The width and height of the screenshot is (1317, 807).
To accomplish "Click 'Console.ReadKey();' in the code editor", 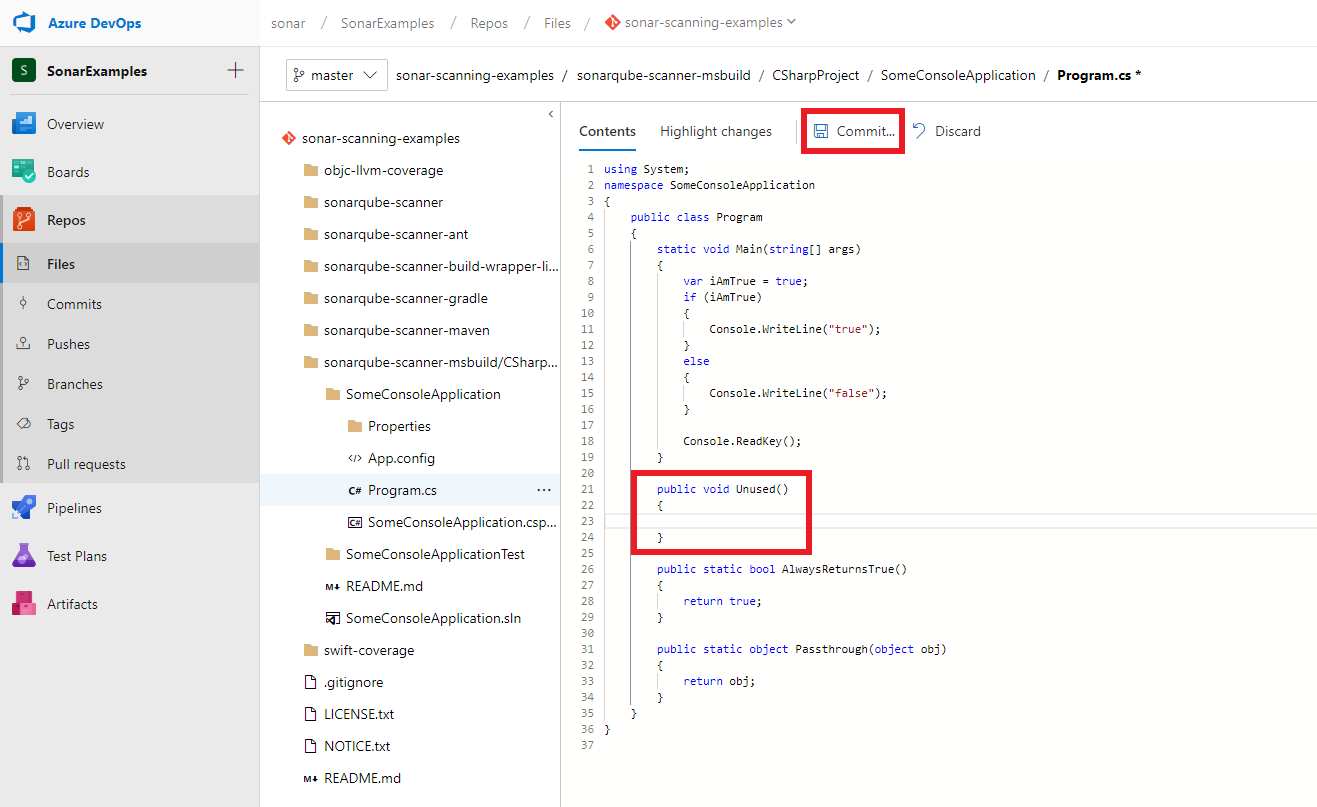I will click(x=742, y=441).
